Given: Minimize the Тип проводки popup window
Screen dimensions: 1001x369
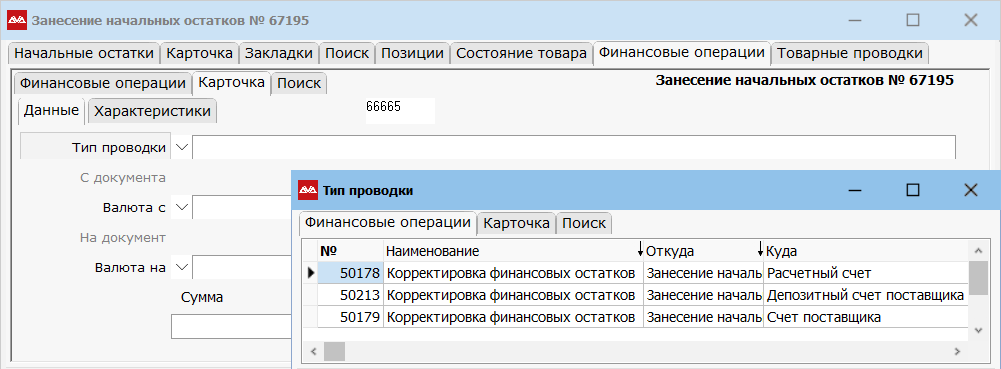Looking at the screenshot, I should (x=856, y=190).
